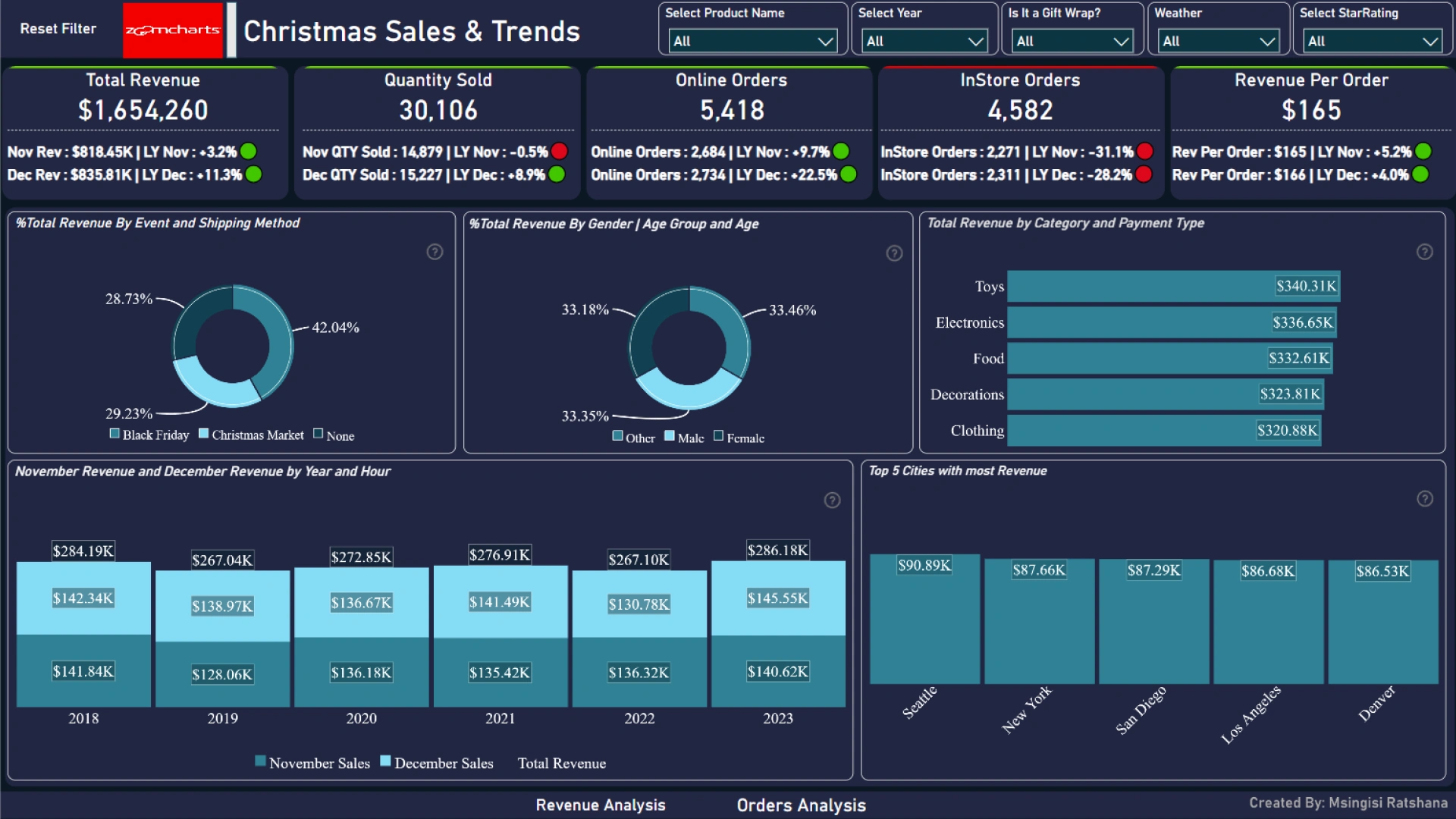Open help icon on Event and Shipping chart
This screenshot has height=819, width=1456.
(x=435, y=252)
